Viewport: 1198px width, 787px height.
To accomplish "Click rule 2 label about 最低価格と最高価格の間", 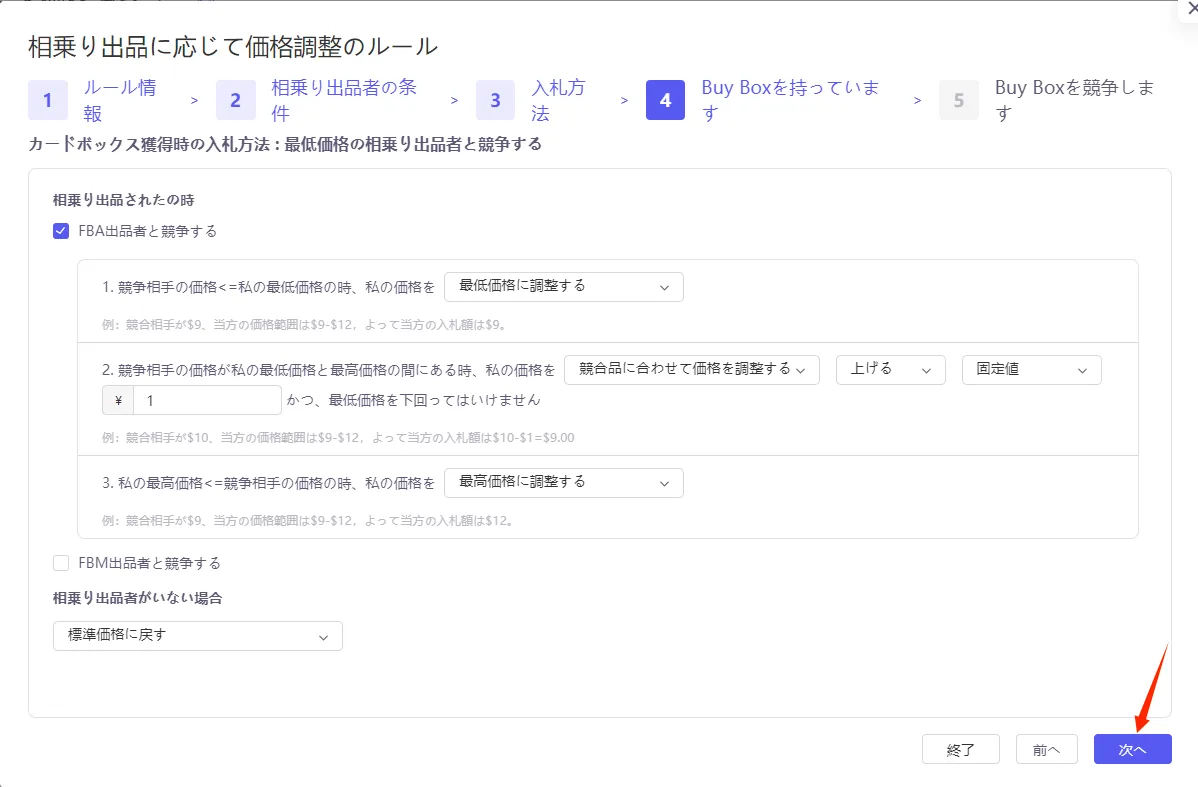I will pyautogui.click(x=329, y=370).
